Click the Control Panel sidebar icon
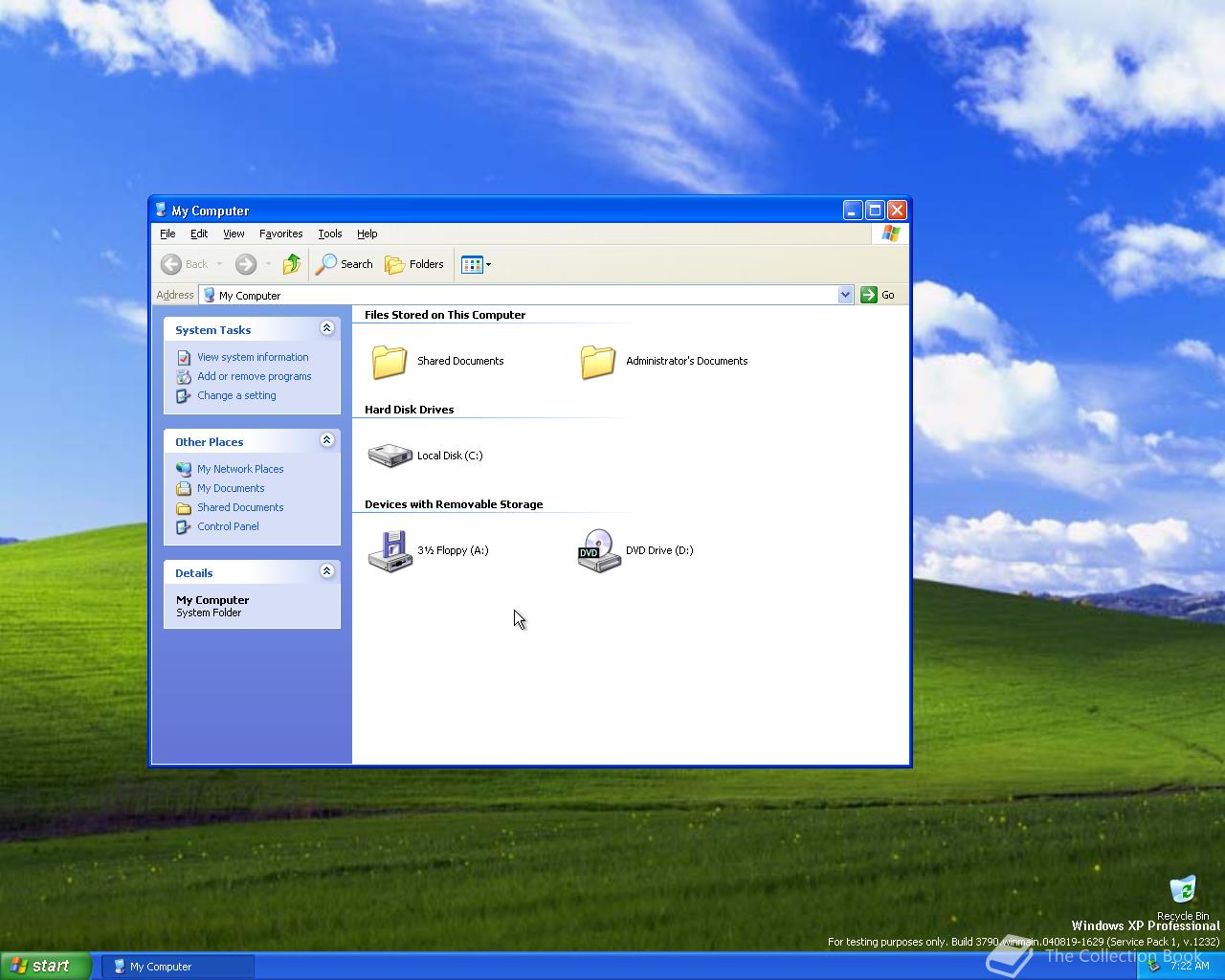The width and height of the screenshot is (1225, 980). [184, 526]
